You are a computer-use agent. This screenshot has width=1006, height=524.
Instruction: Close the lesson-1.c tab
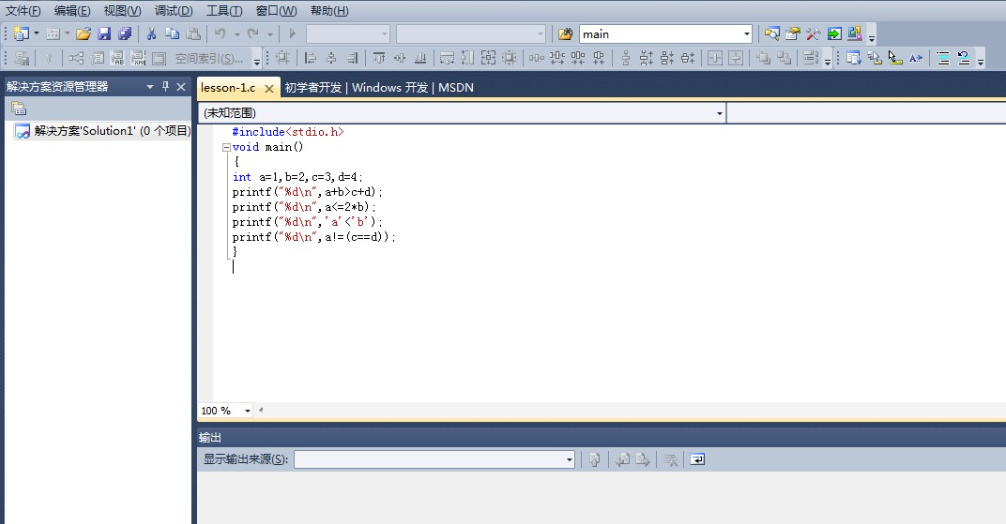pos(268,88)
